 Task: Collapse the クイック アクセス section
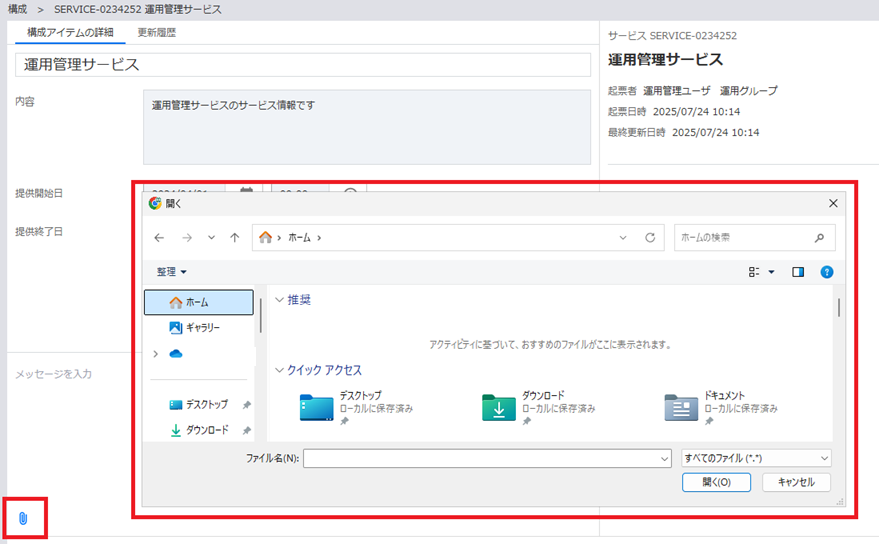click(280, 370)
